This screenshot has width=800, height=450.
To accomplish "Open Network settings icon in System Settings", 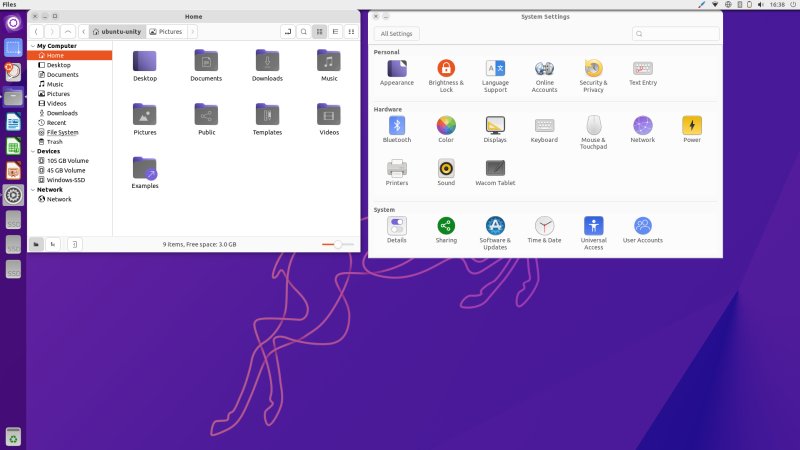I will (x=643, y=129).
